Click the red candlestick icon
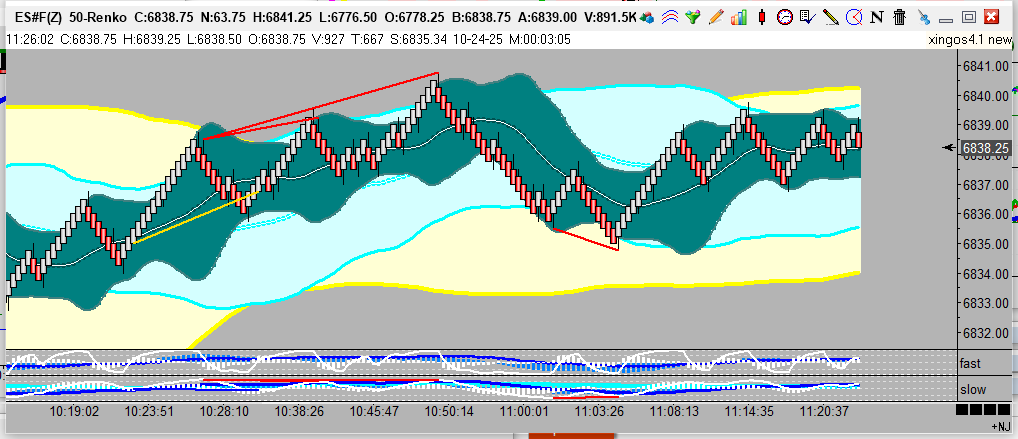Viewport: 1018px width, 439px height. [761, 17]
